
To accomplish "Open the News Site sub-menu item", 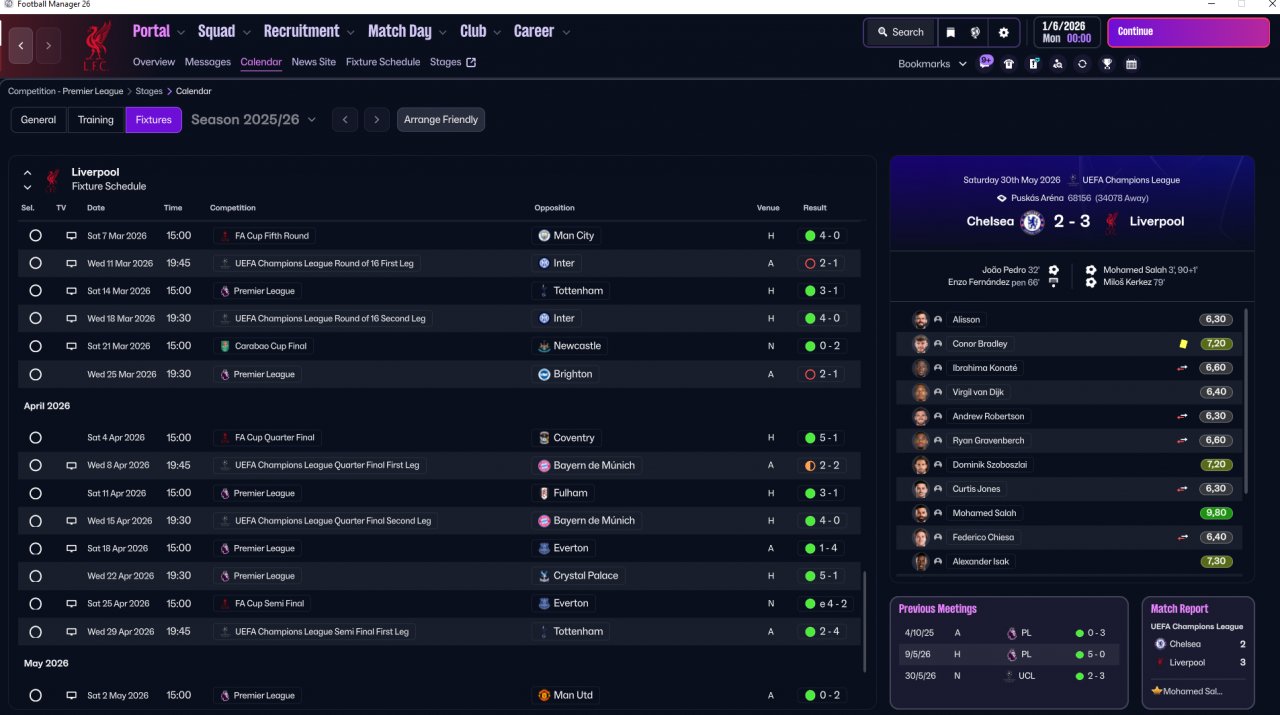I will point(314,62).
